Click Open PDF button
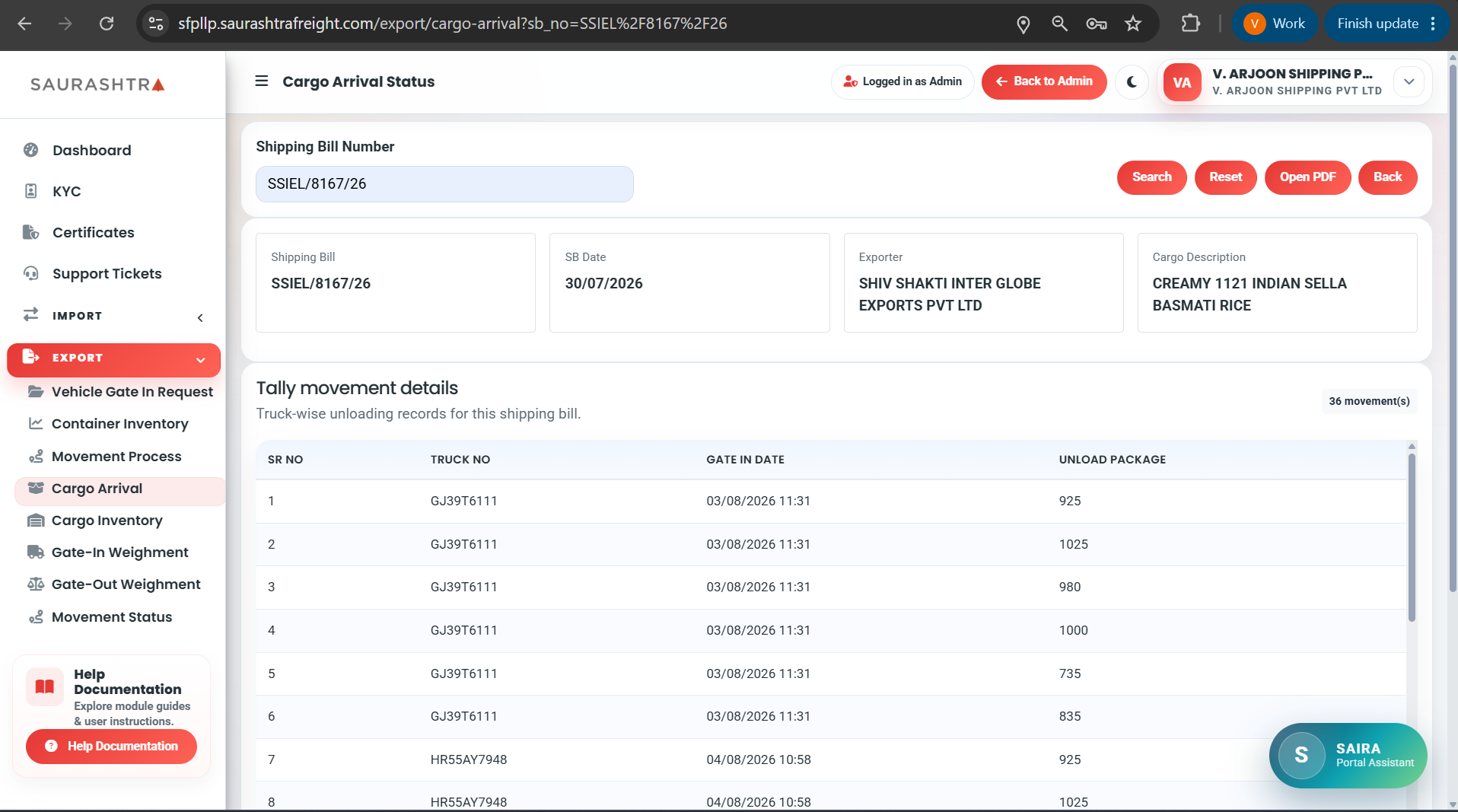The height and width of the screenshot is (812, 1458). (1307, 177)
